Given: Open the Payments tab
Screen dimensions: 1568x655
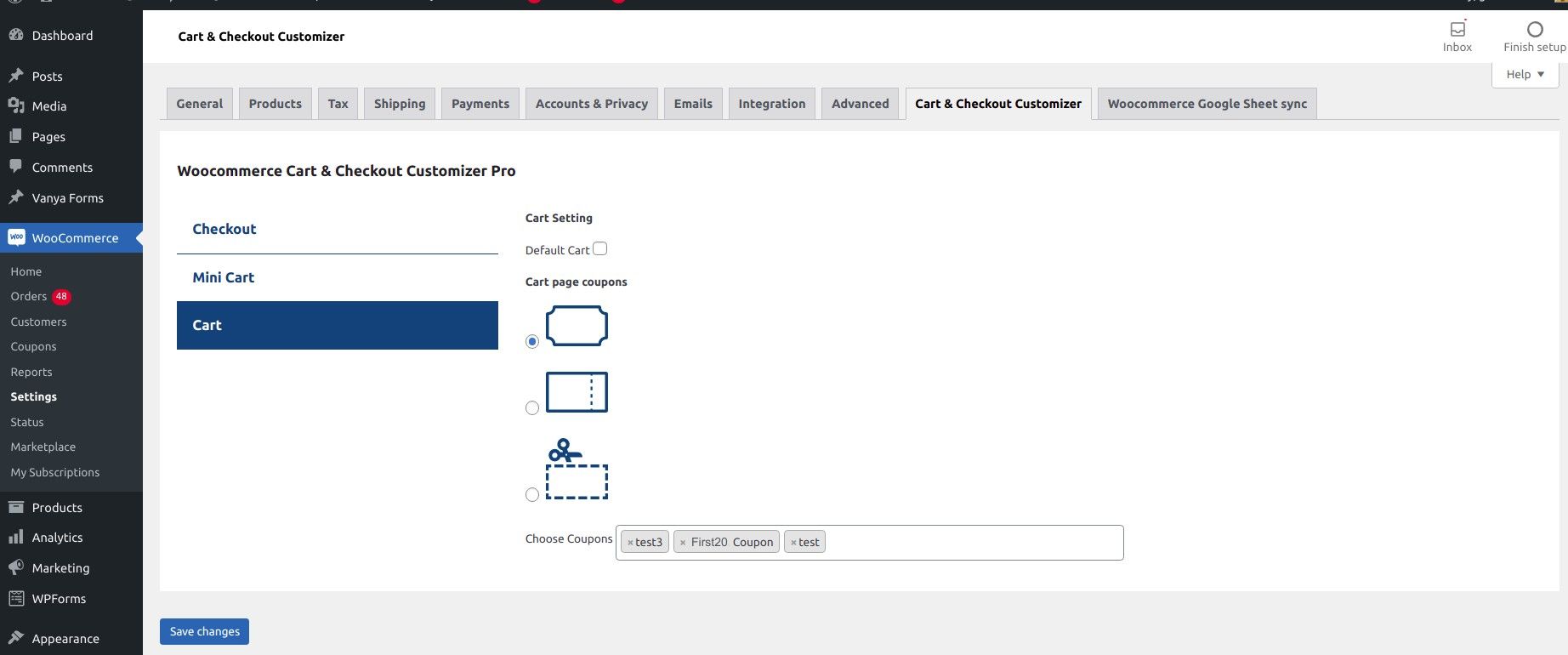Looking at the screenshot, I should point(480,104).
